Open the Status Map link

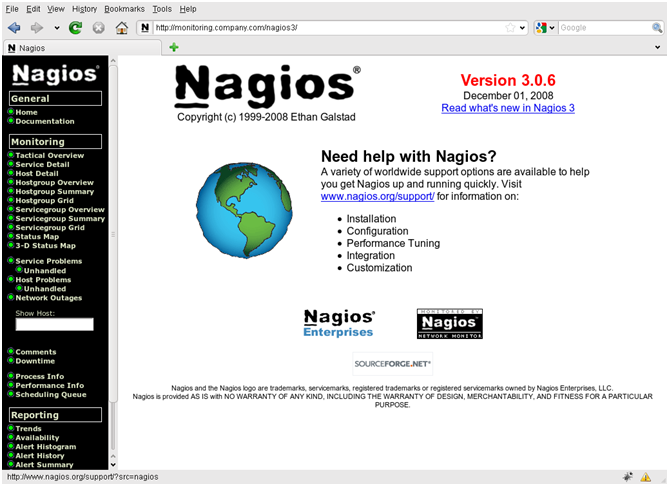[37, 236]
